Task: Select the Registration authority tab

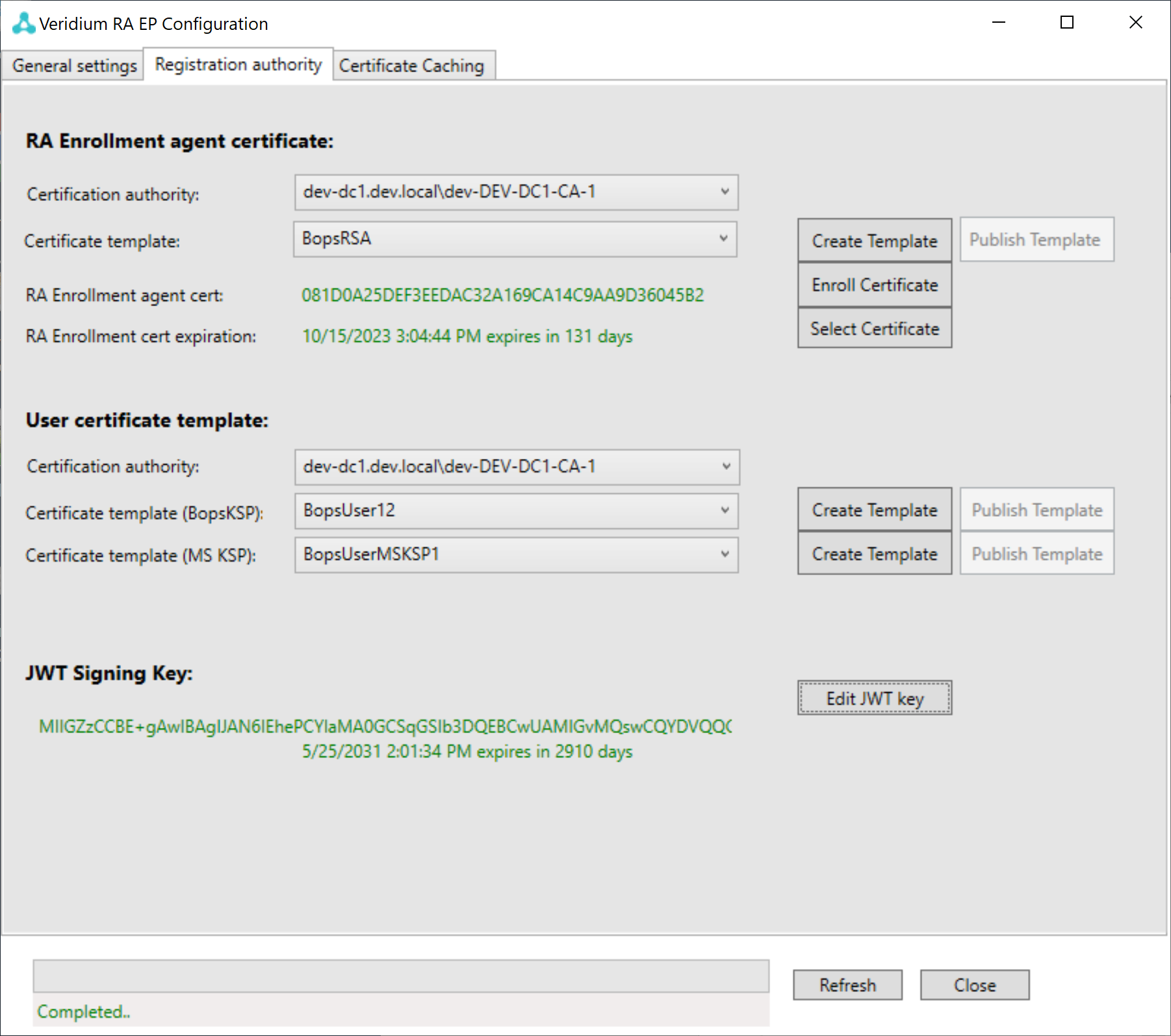Action: [x=238, y=64]
